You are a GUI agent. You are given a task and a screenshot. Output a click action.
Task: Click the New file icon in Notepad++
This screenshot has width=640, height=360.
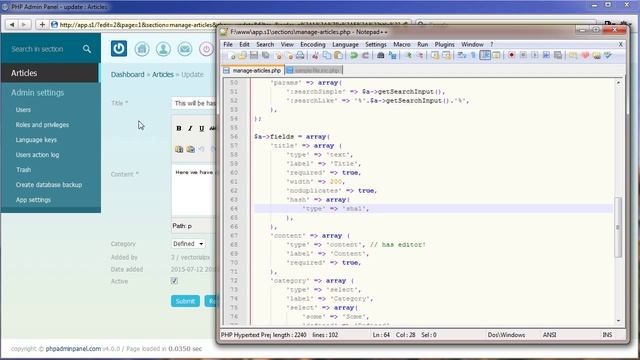(231, 55)
